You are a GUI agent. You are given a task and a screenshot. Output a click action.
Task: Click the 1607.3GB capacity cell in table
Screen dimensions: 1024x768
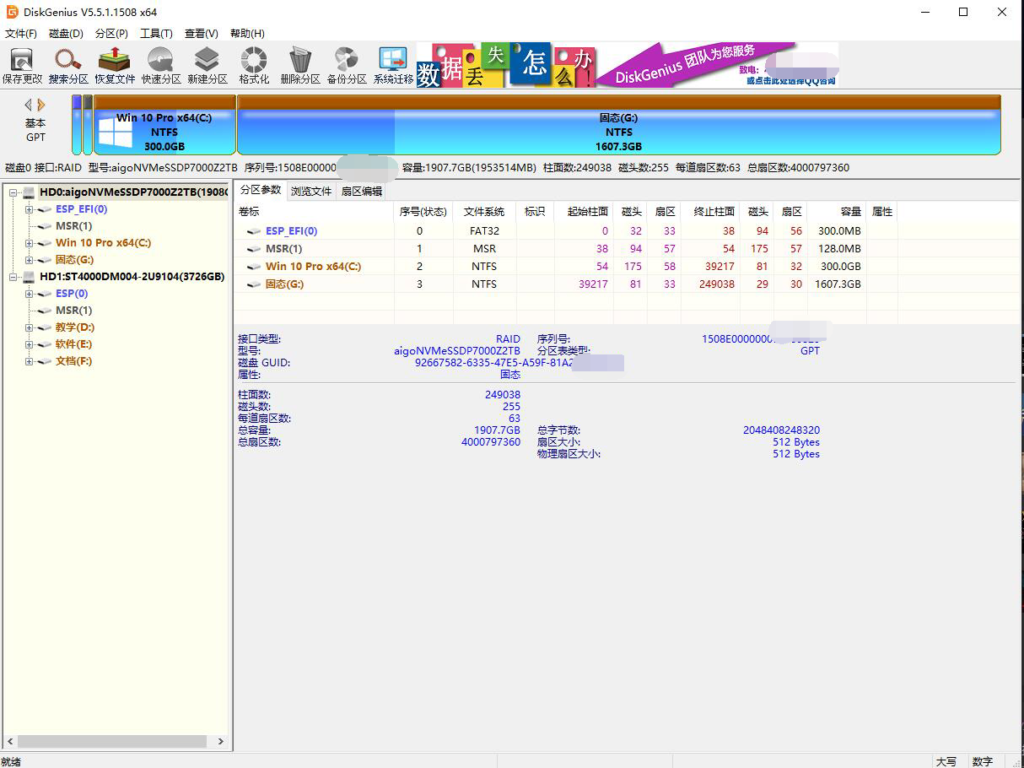[x=837, y=284]
